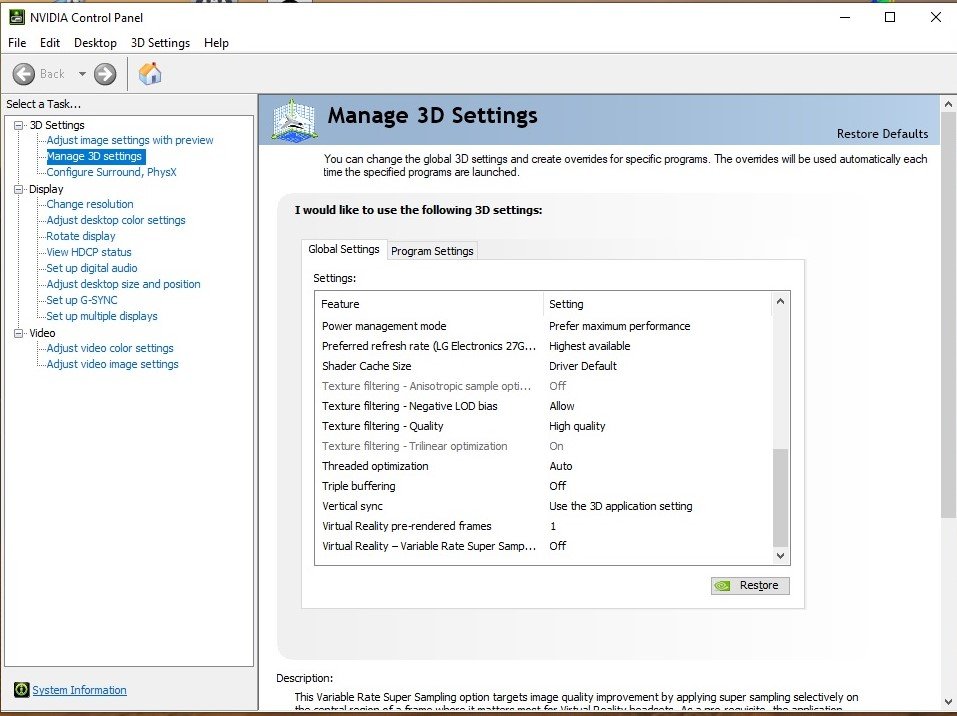Image resolution: width=957 pixels, height=716 pixels.
Task: Open Rotate display task
Action: [x=81, y=236]
